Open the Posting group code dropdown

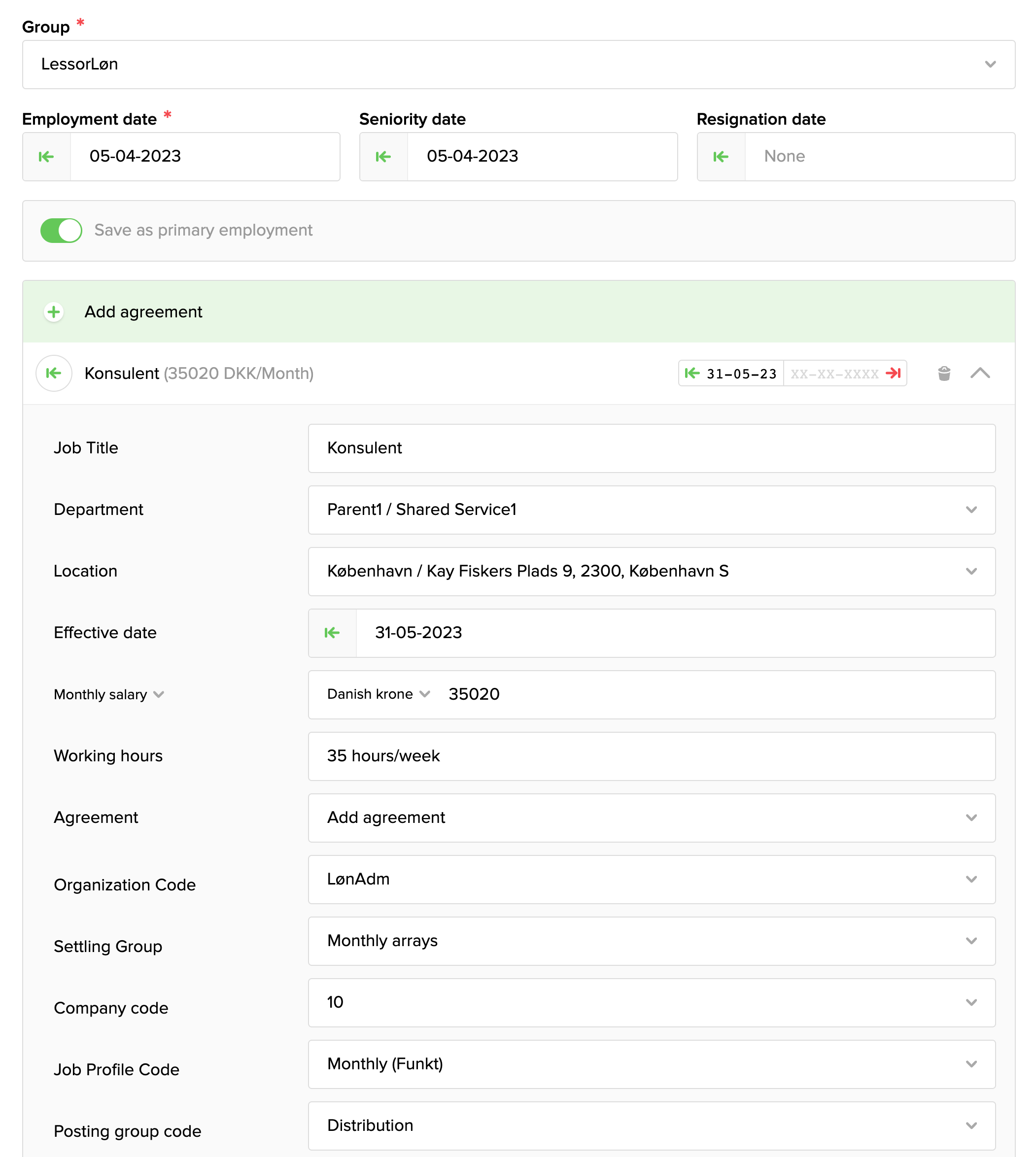coord(651,1125)
